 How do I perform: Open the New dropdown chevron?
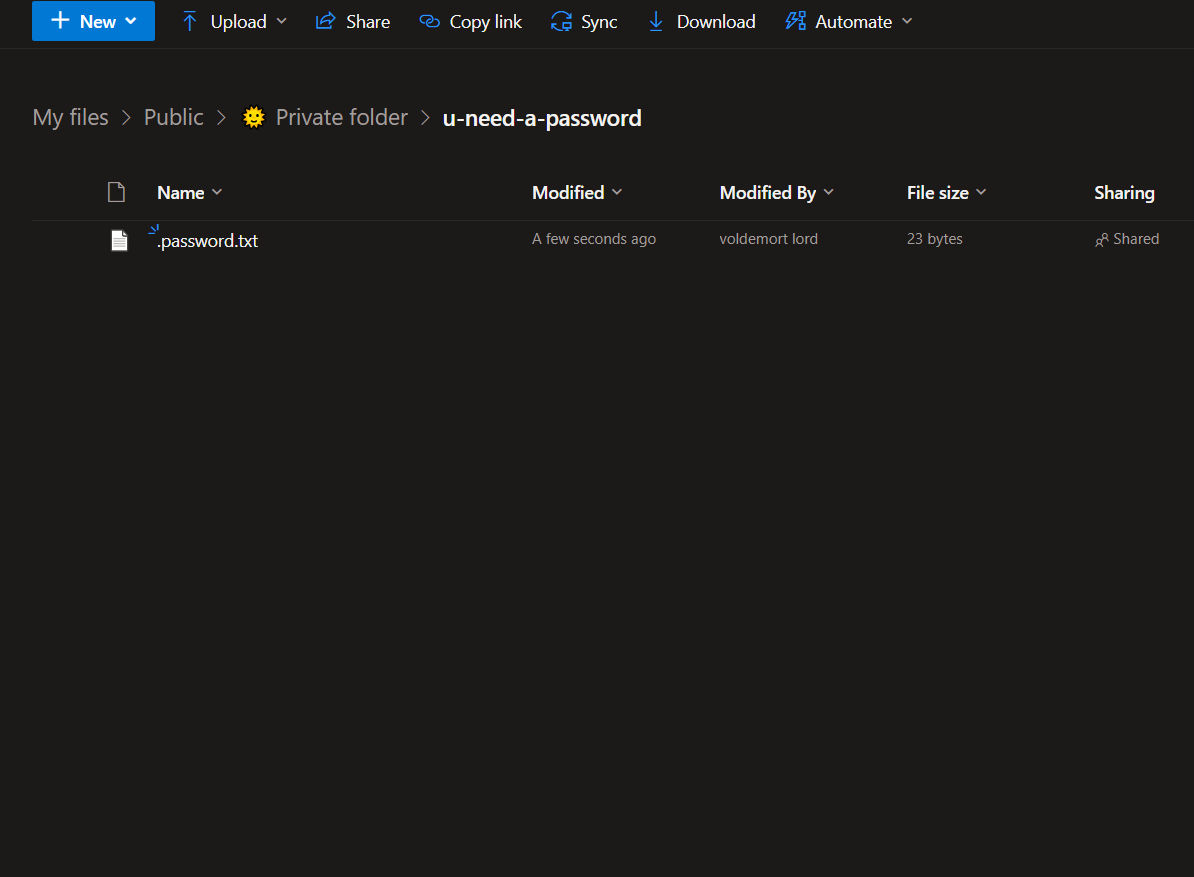tap(131, 21)
